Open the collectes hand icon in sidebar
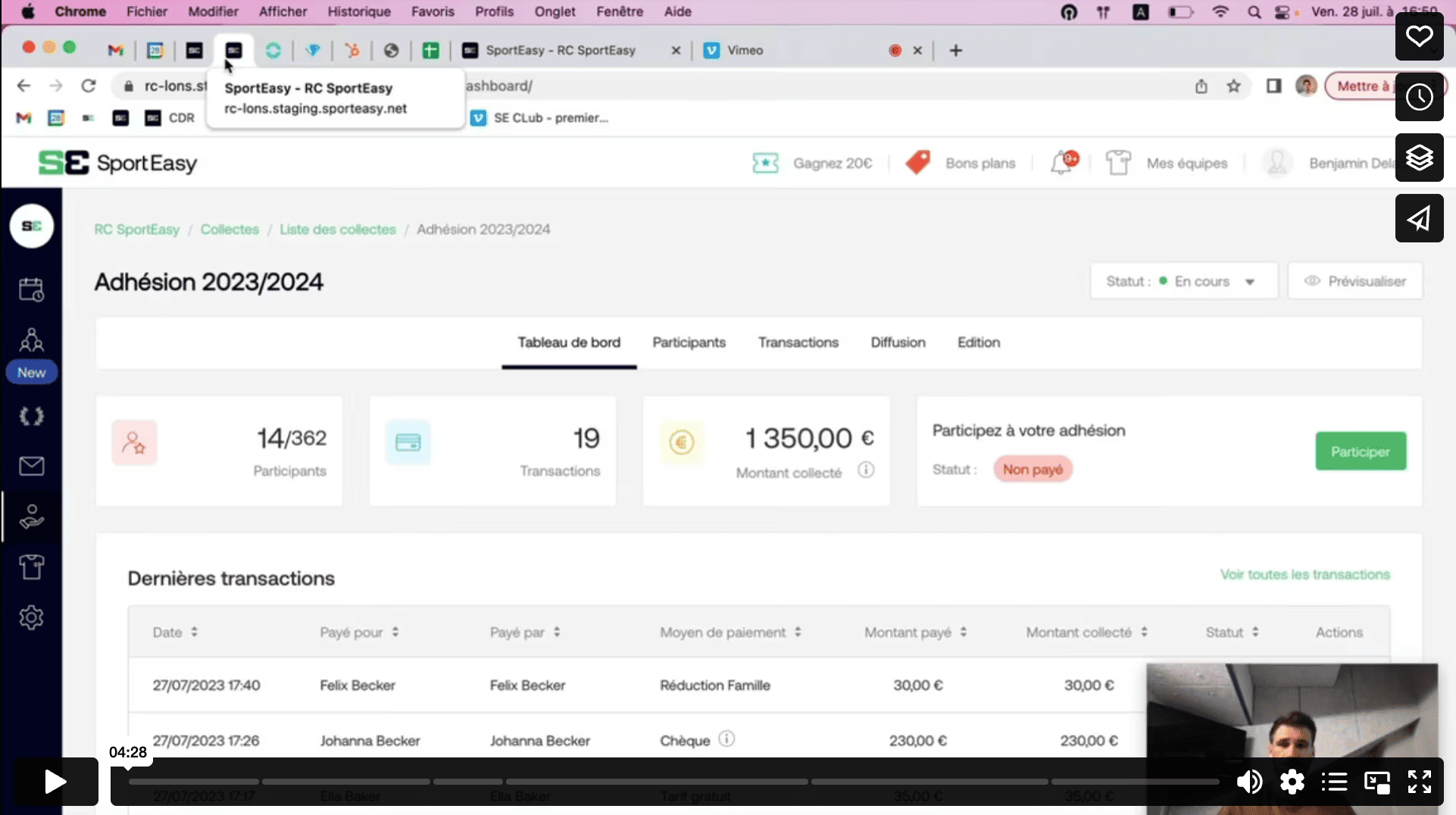Image resolution: width=1456 pixels, height=815 pixels. click(x=31, y=517)
